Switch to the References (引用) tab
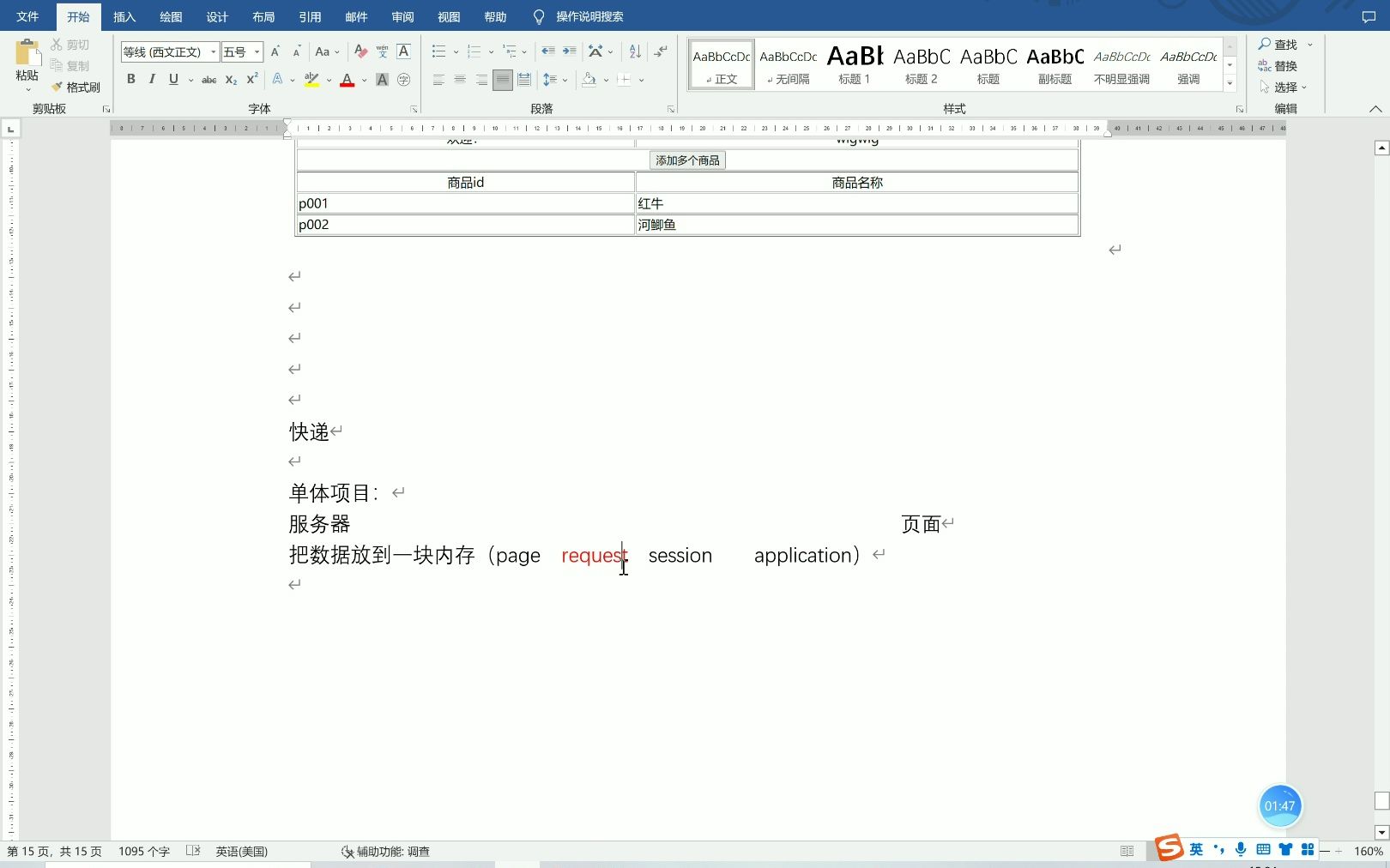This screenshot has width=1390, height=868. pyautogui.click(x=310, y=16)
